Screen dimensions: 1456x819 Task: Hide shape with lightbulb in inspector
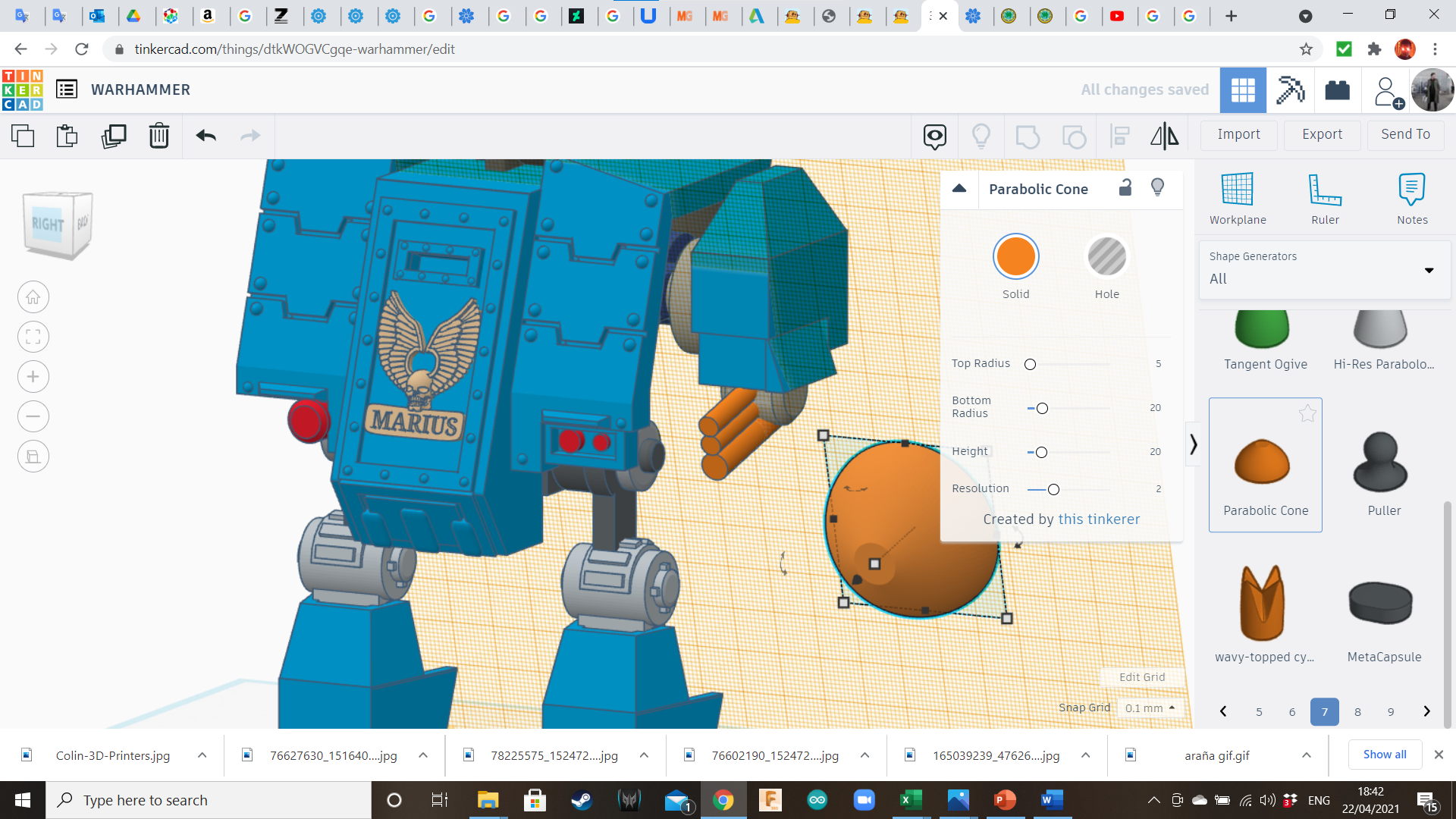pos(1157,188)
